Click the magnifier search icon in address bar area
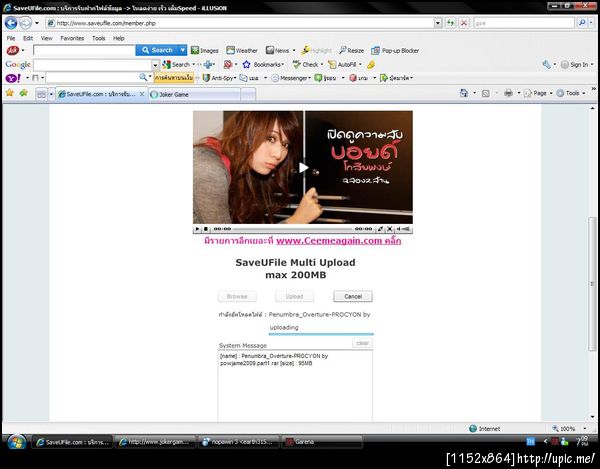This screenshot has width=600, height=469. 582,23
